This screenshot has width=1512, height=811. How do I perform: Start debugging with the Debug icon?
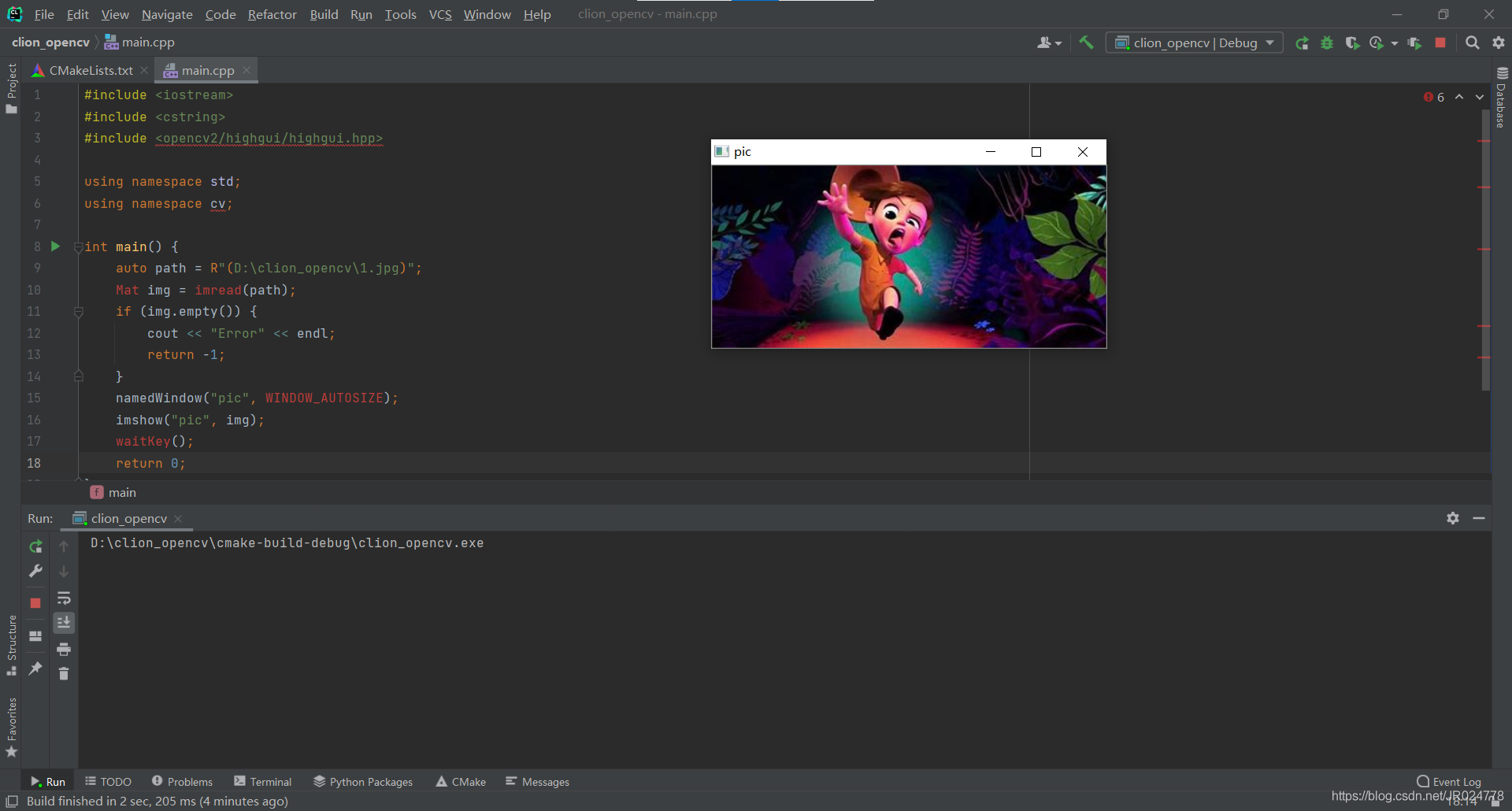pyautogui.click(x=1327, y=43)
